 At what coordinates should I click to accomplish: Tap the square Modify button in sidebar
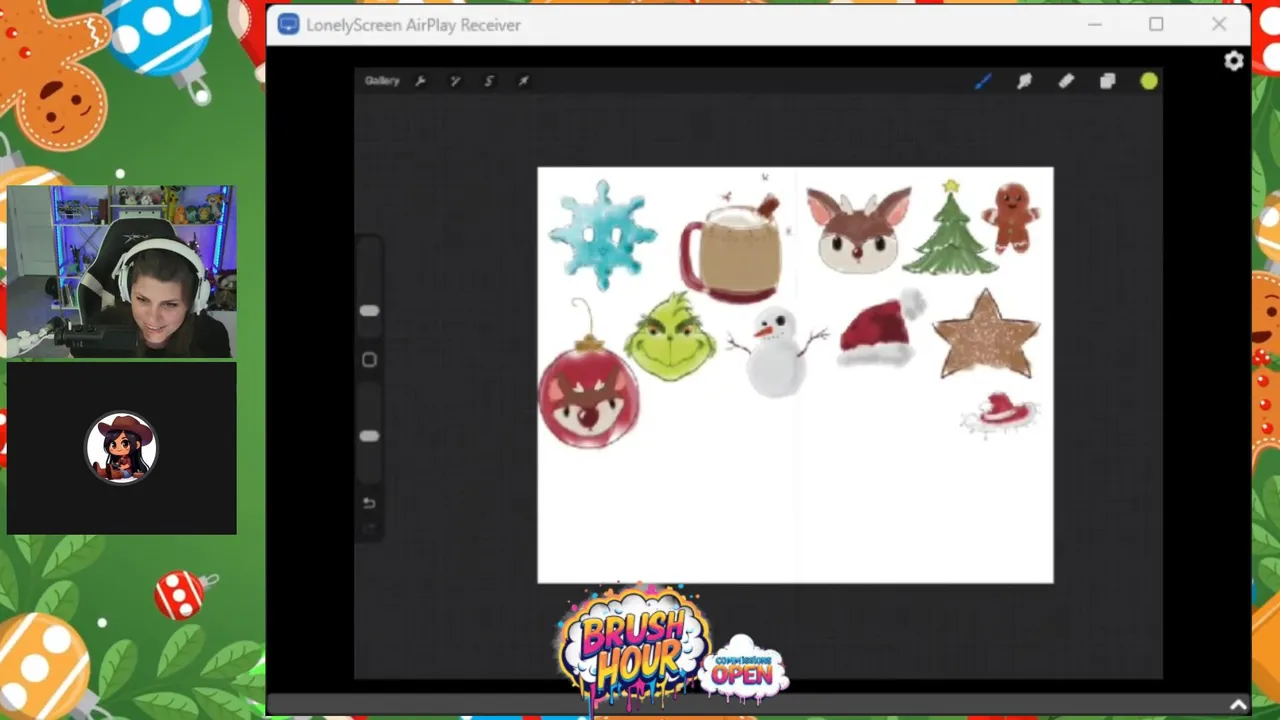[x=369, y=360]
